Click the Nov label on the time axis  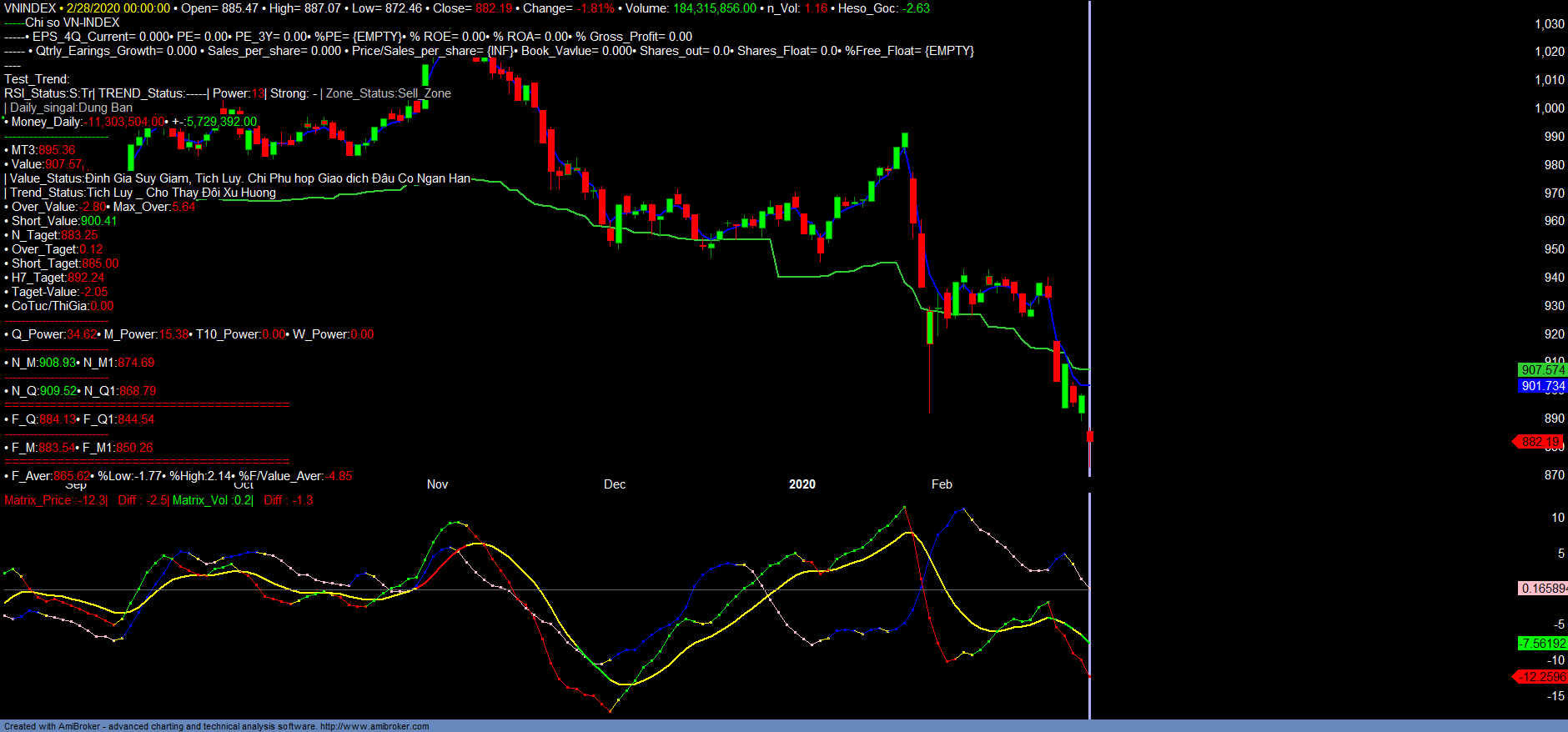coord(437,484)
